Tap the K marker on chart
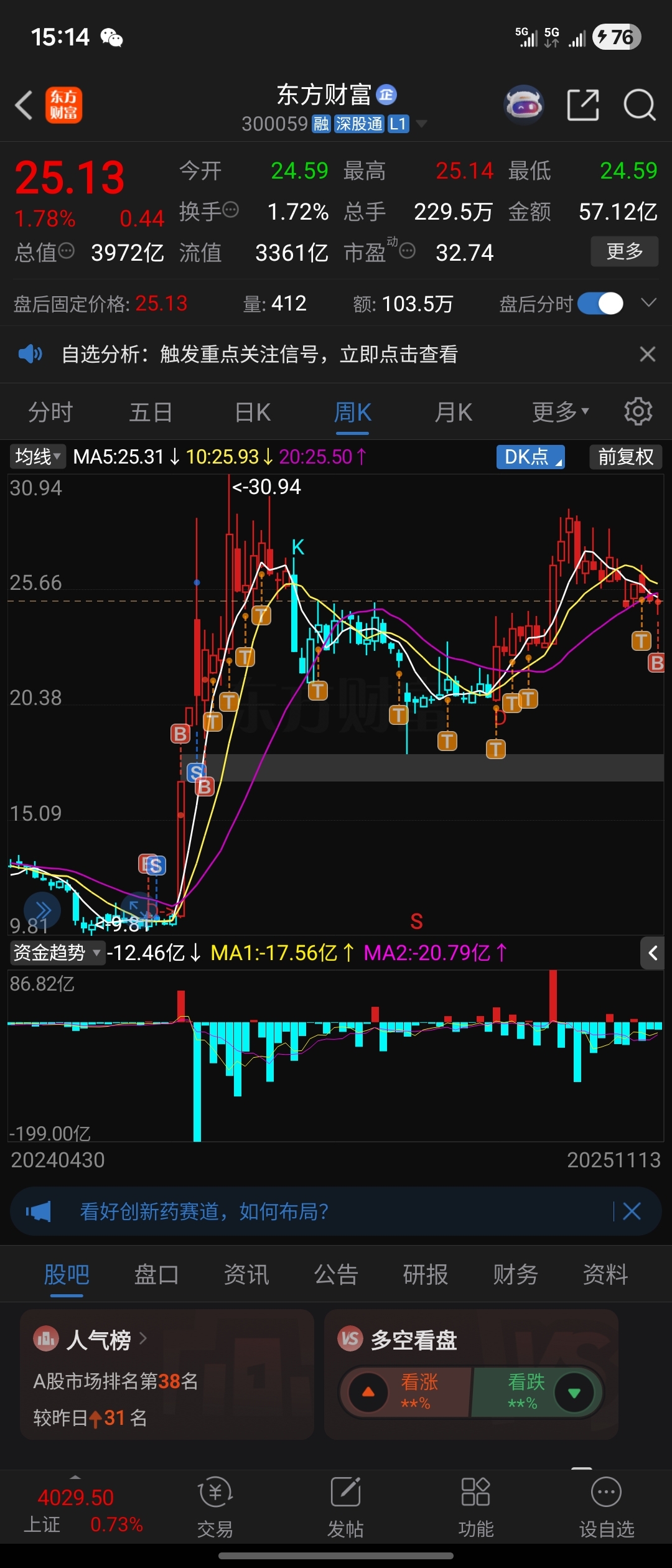This screenshot has width=672, height=1568. [298, 548]
